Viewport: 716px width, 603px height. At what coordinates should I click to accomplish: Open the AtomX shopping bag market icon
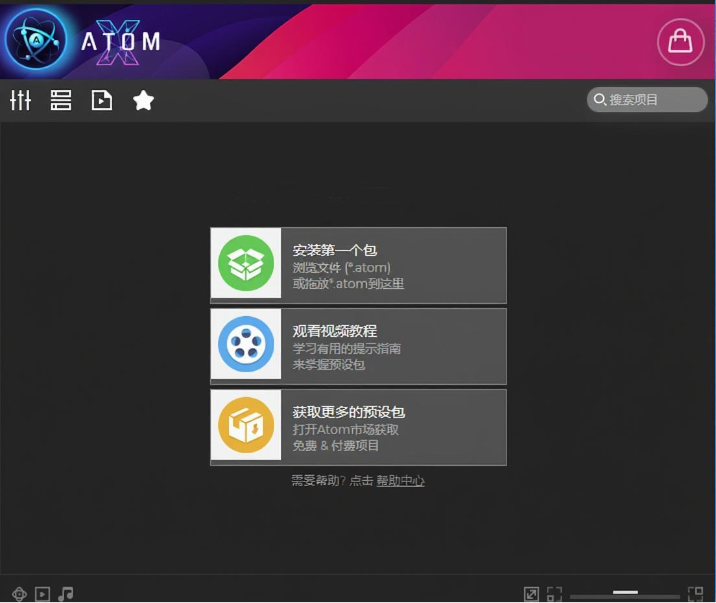coord(680,42)
